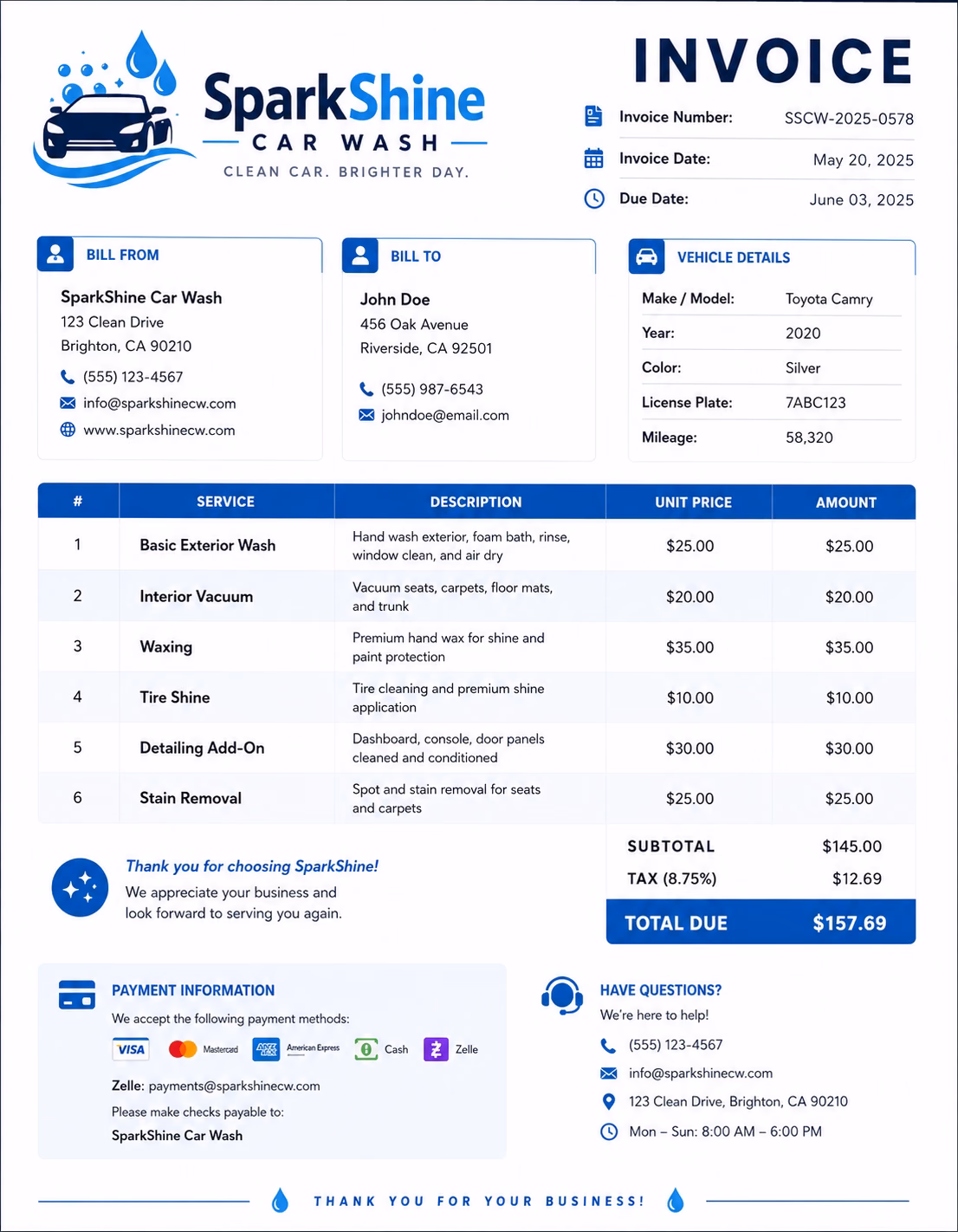This screenshot has height=1232, width=958.
Task: Click the DESCRIPTION column header
Action: coord(476,502)
